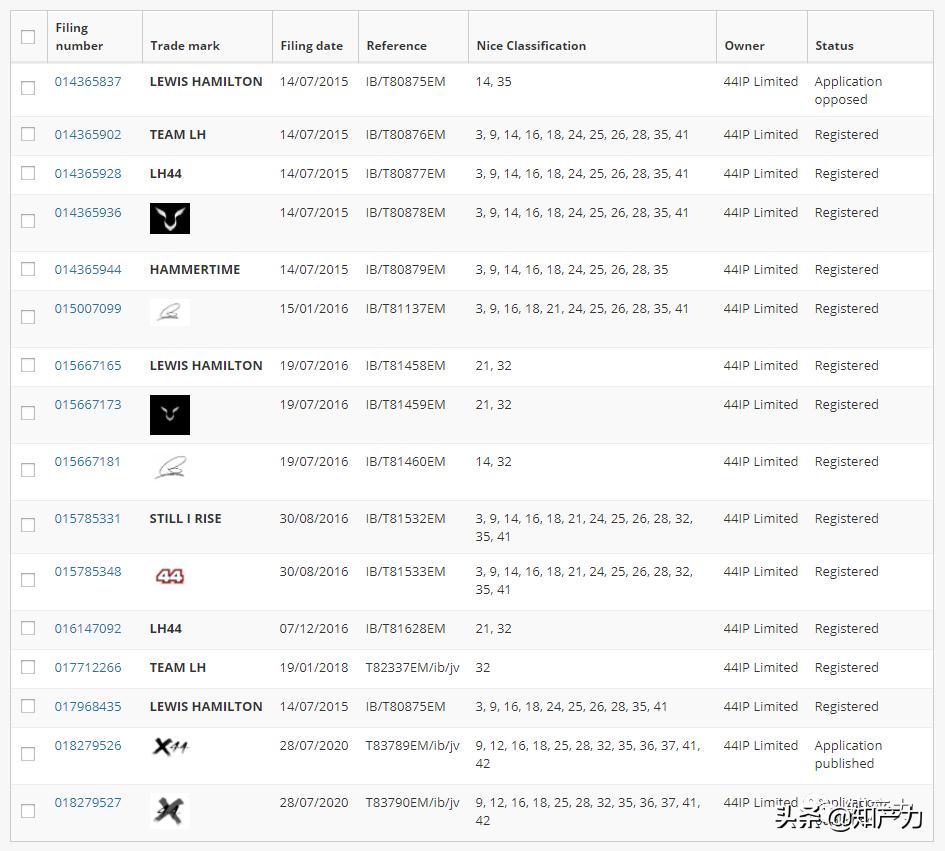Viewport: 945px width, 851px height.
Task: Click signature thumbnail for filing 015667181
Action: pos(170,468)
